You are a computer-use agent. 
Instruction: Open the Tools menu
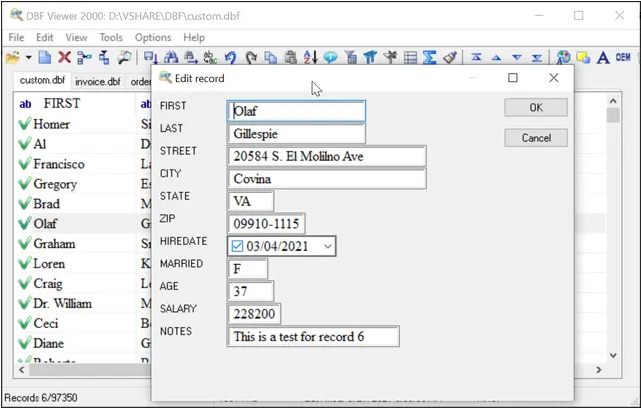(111, 38)
